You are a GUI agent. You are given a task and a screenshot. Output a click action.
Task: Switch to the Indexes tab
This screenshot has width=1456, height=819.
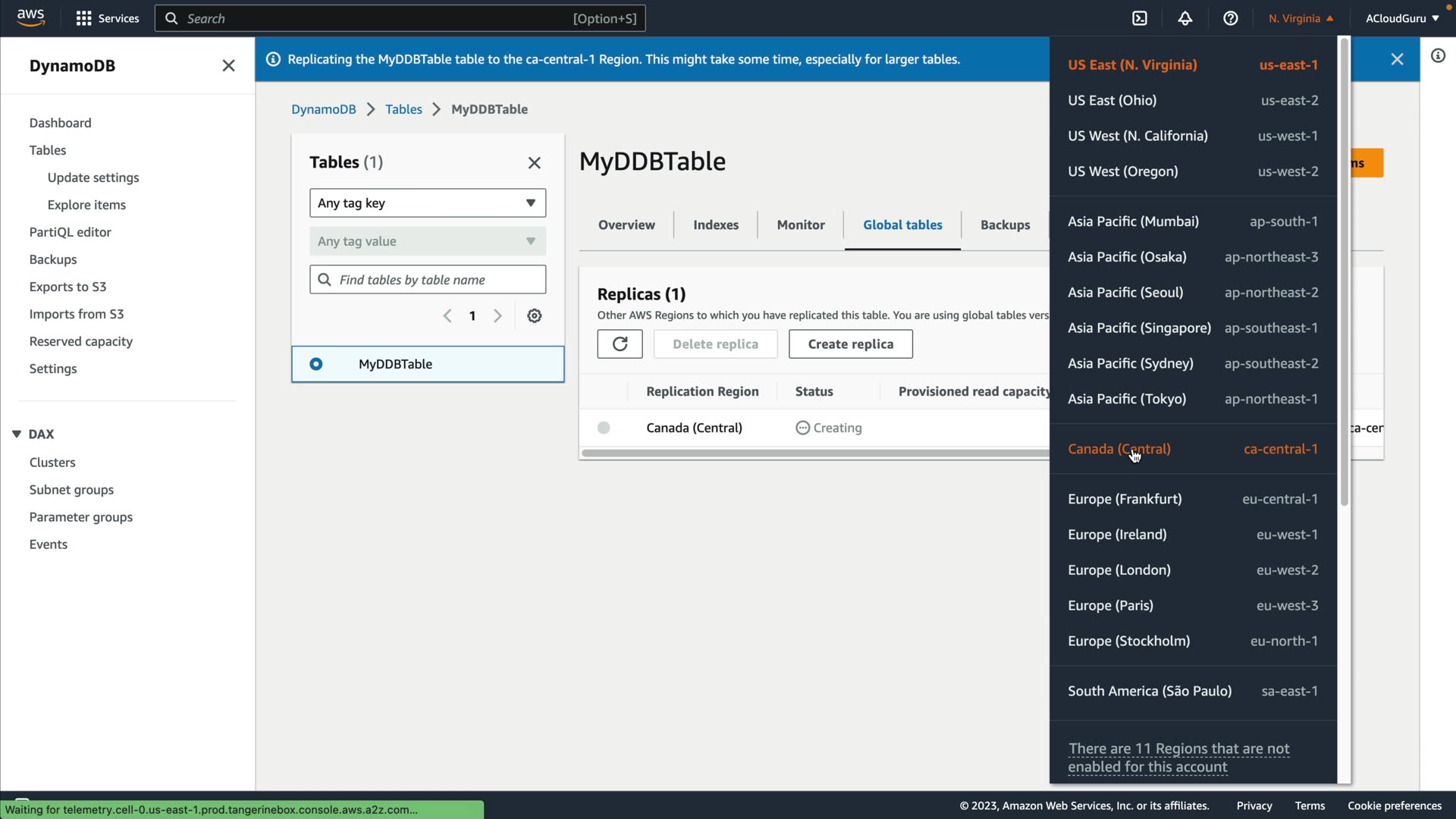pos(715,224)
